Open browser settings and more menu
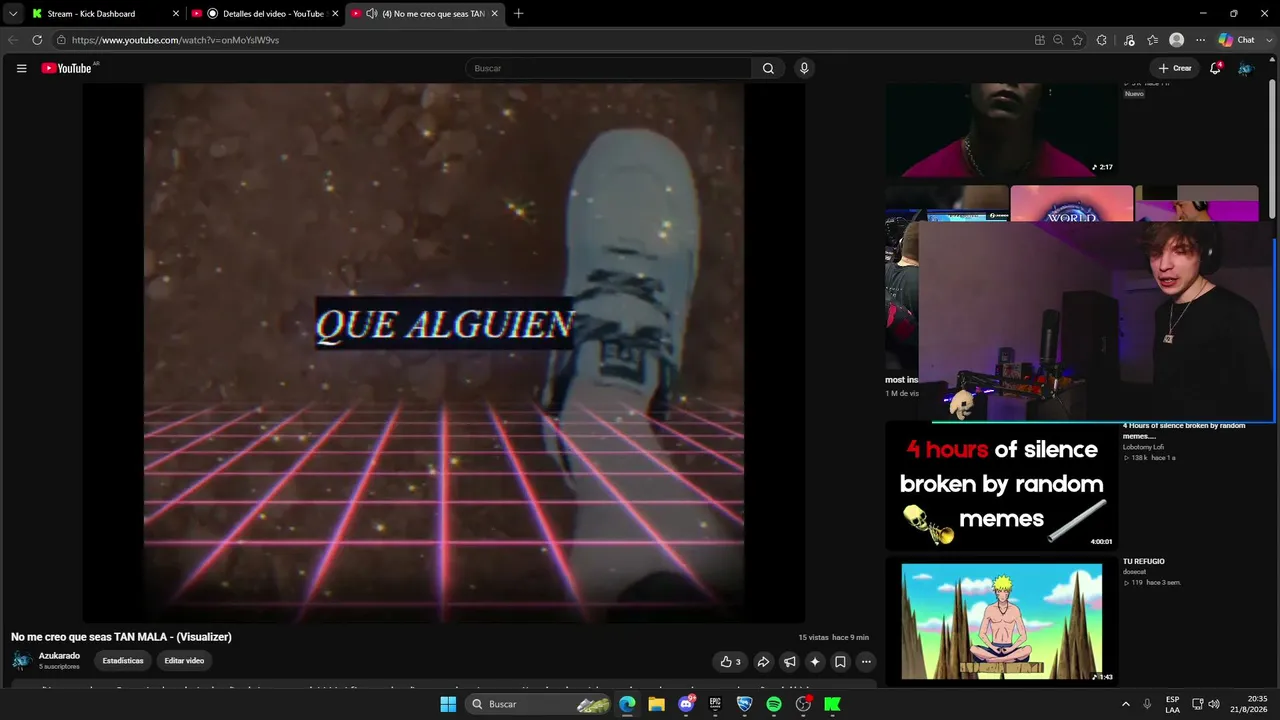 (1200, 40)
